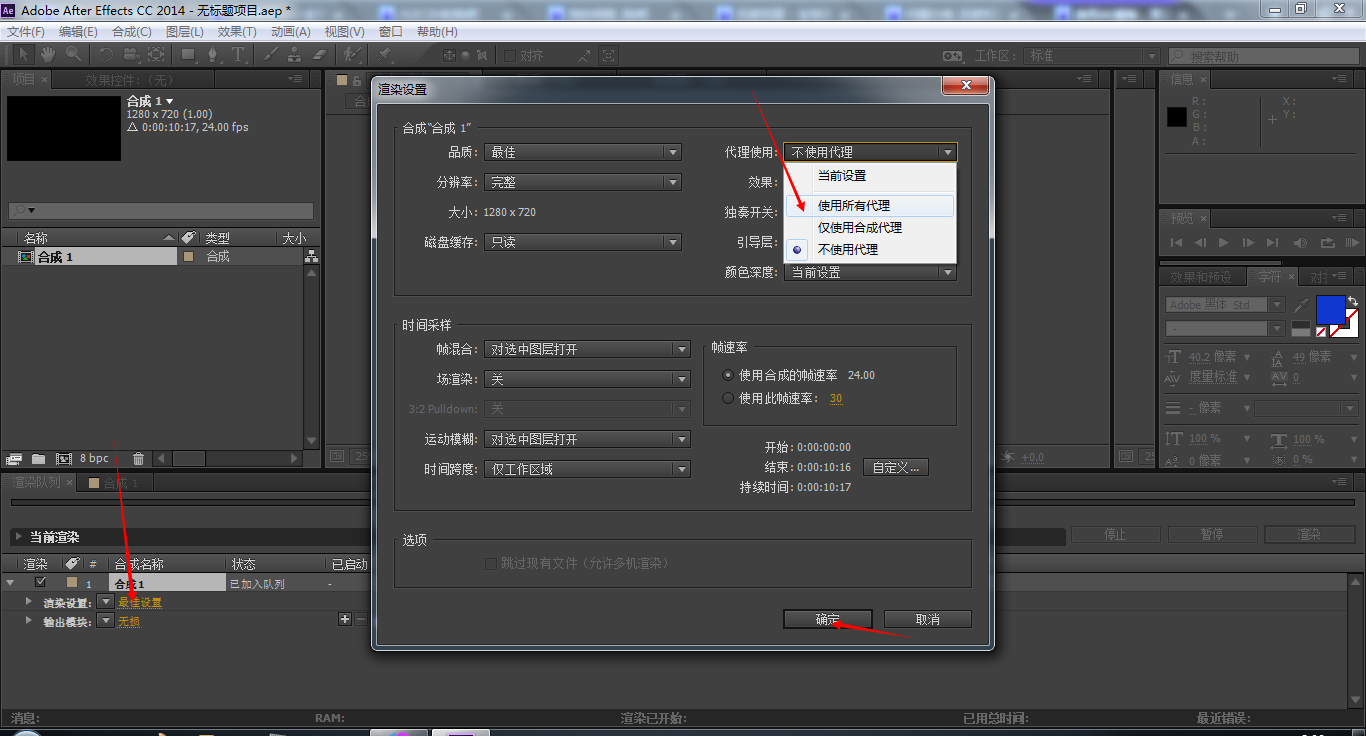The height and width of the screenshot is (736, 1366).
Task: Open the Quality dropdown showing Best
Action: click(x=583, y=152)
